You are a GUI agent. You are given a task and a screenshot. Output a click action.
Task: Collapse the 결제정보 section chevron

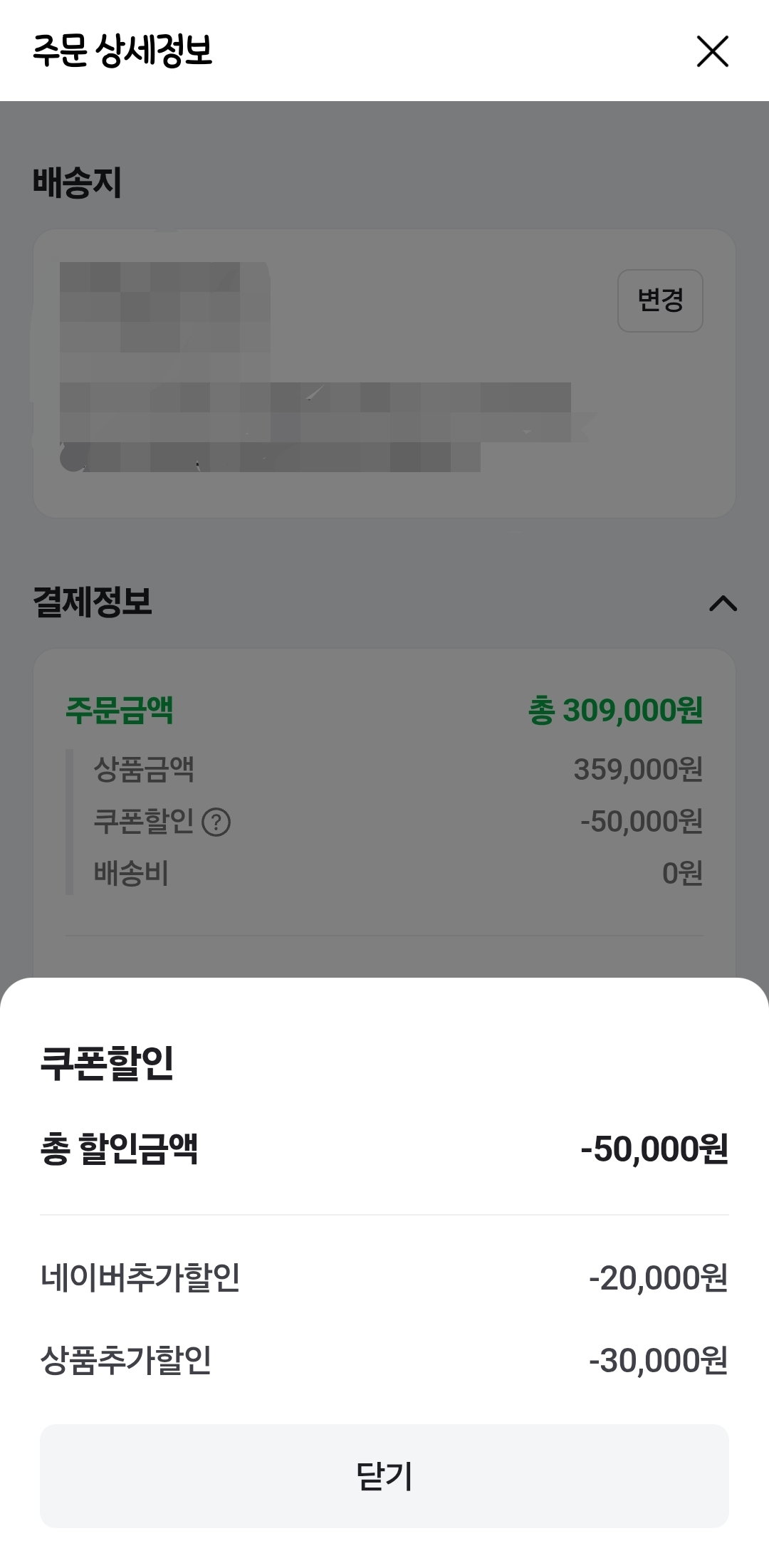723,603
